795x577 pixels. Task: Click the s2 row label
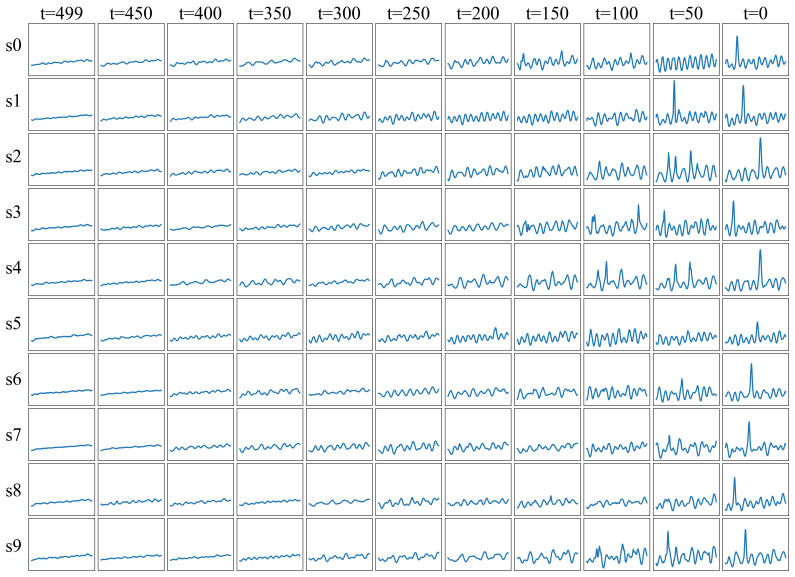14,157
